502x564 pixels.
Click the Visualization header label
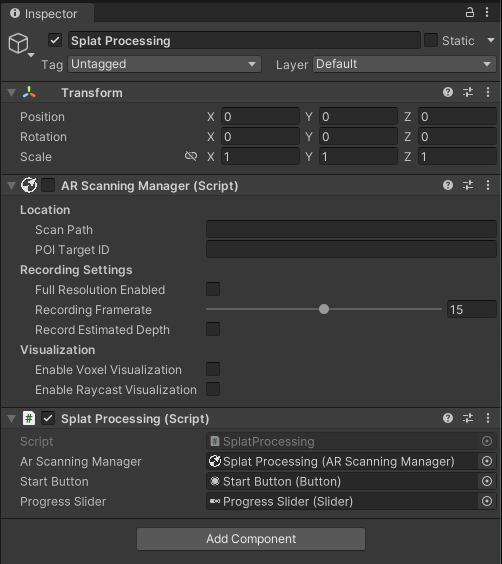coord(58,350)
